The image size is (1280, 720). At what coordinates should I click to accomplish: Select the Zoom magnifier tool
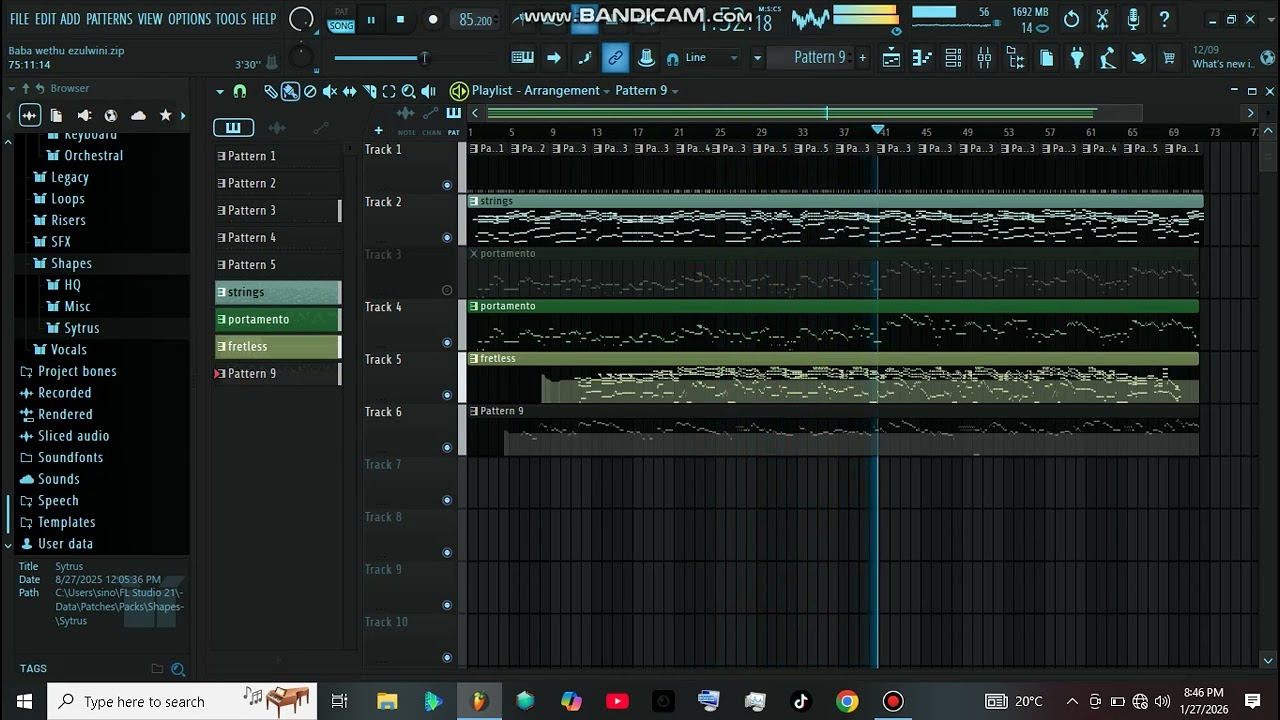(x=408, y=91)
